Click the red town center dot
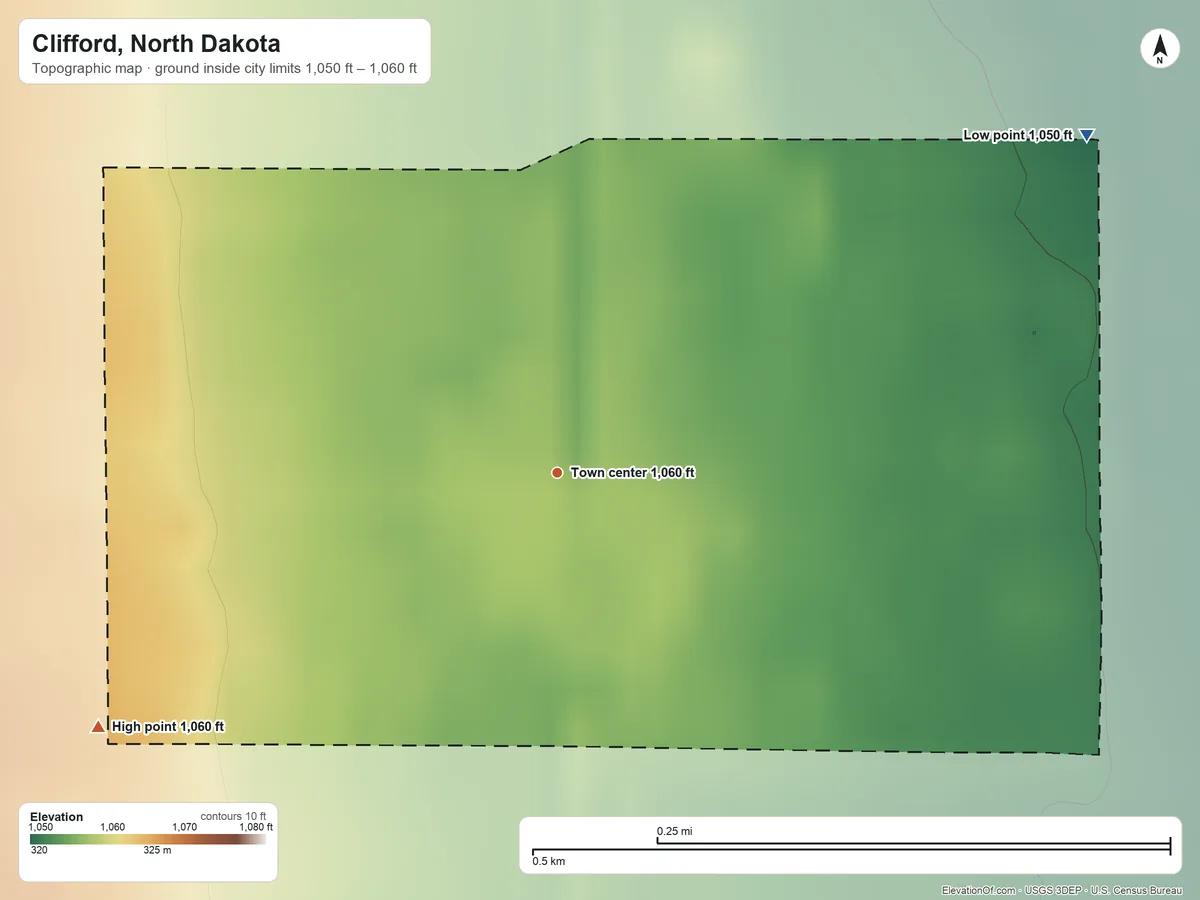Image resolution: width=1200 pixels, height=900 pixels. click(x=557, y=472)
